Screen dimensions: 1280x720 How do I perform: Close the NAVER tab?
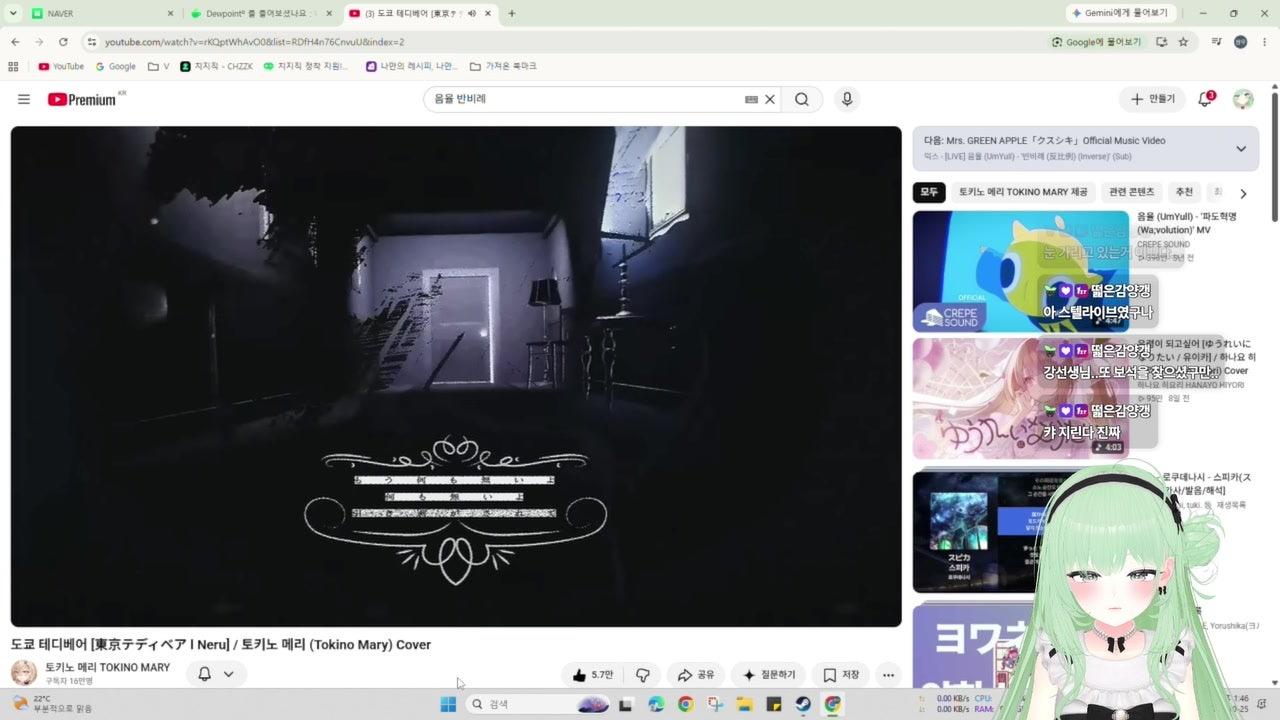170,14
